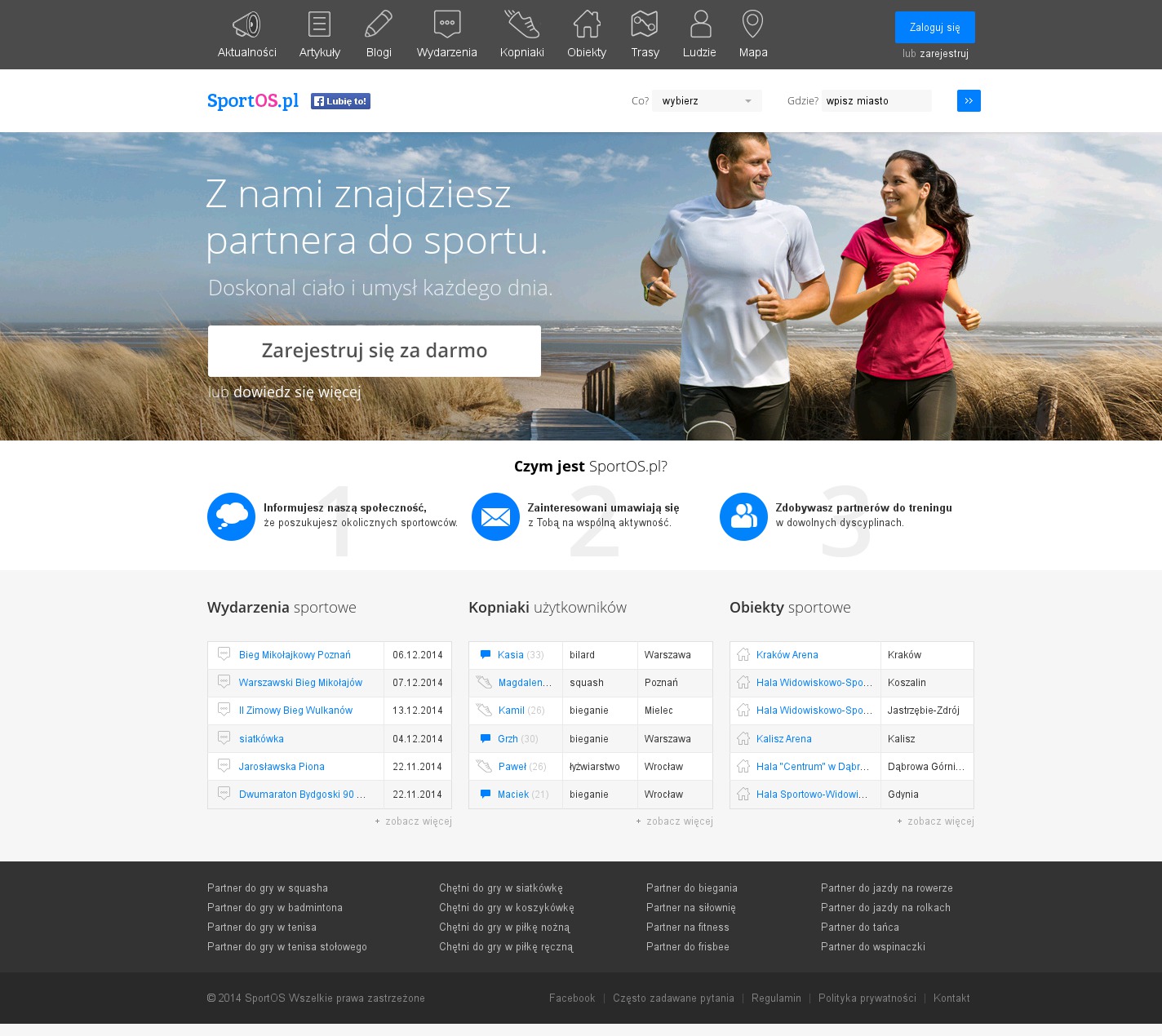Click the Zaloguj się button

(934, 28)
